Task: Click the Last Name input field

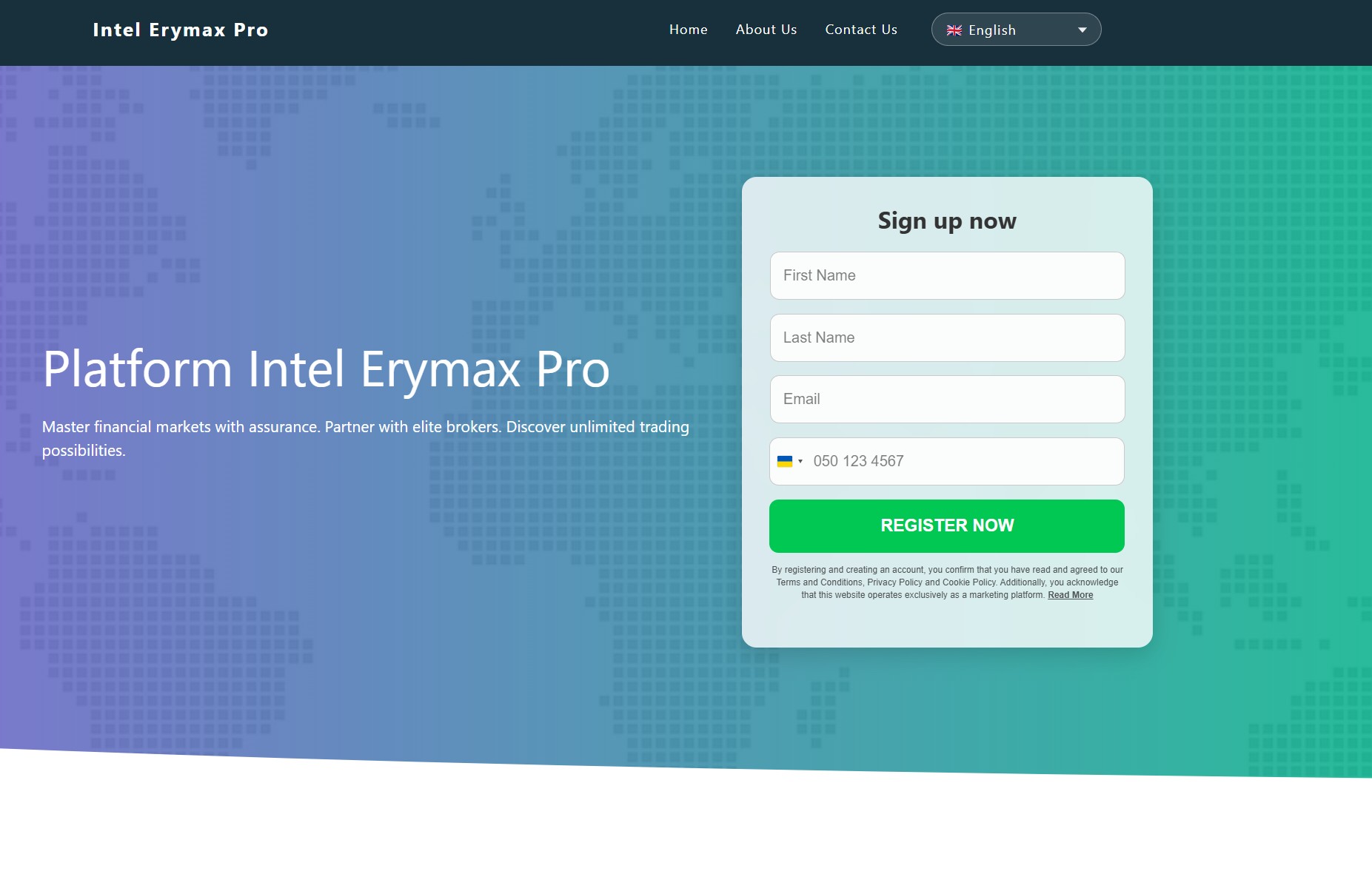Action: click(x=947, y=337)
